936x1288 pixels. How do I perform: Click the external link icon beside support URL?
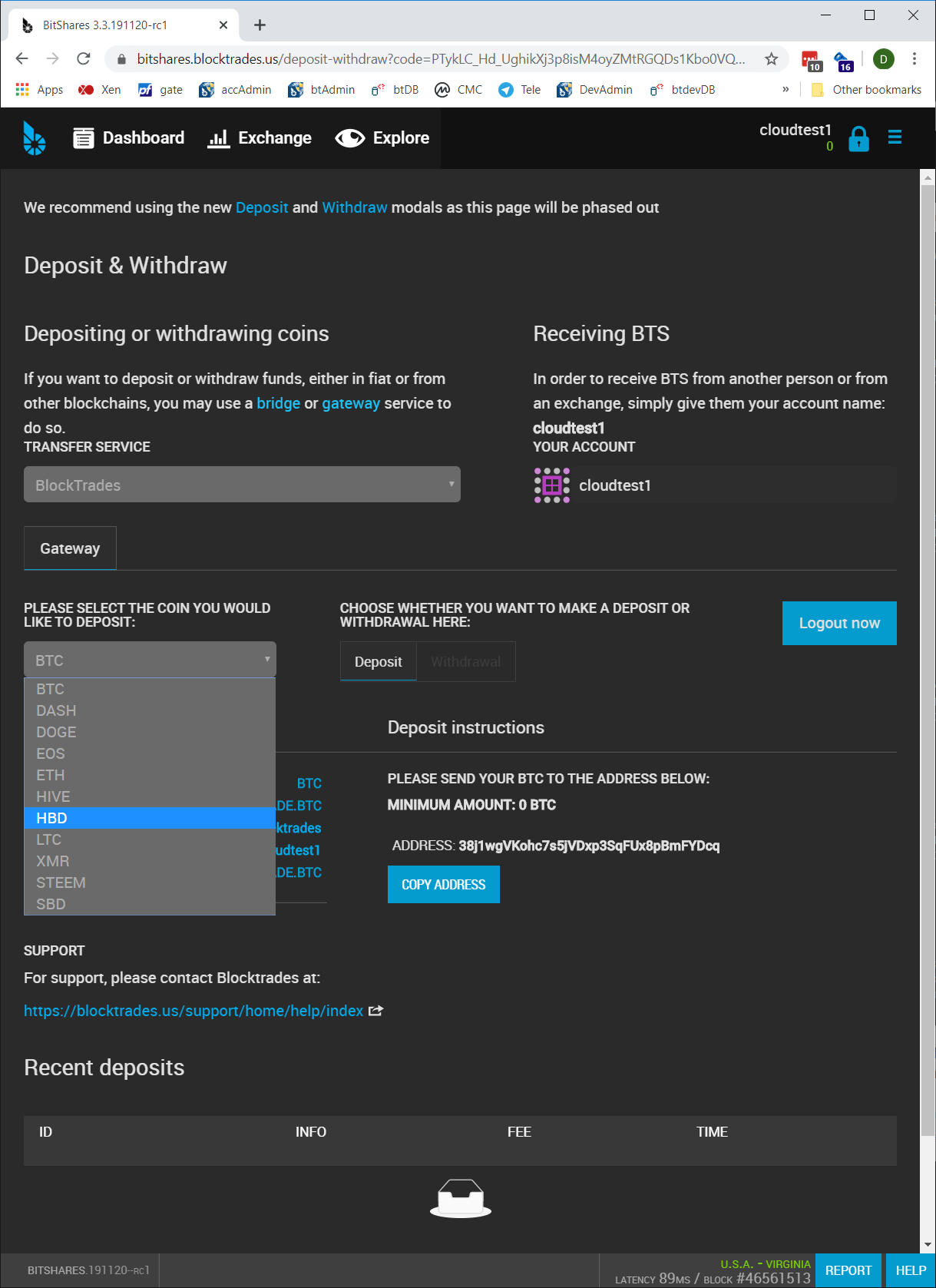[x=375, y=1011]
